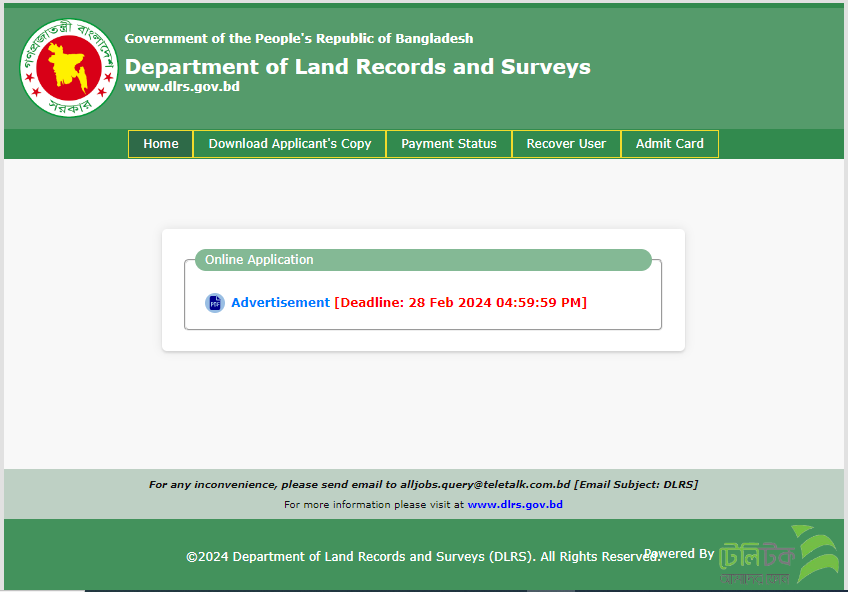Viewport: 848px width, 592px height.
Task: Select Recover User in navigation bar
Action: click(566, 144)
